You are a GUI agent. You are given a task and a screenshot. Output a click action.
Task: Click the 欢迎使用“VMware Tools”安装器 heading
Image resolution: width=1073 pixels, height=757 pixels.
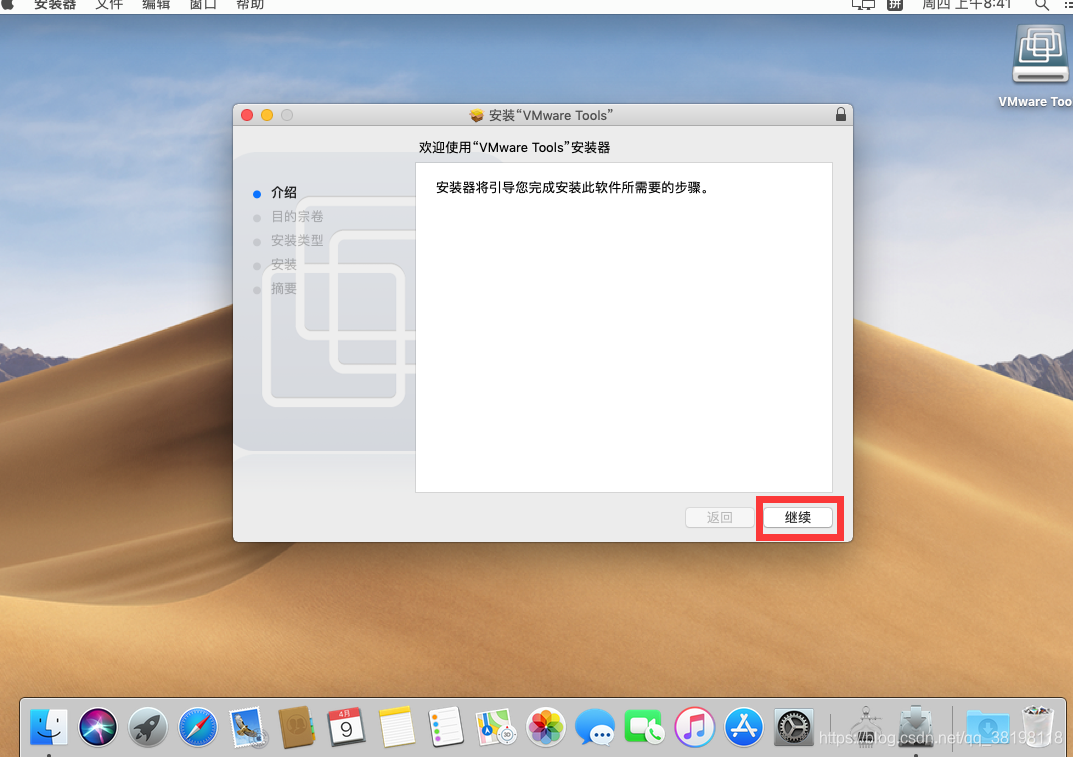(514, 147)
